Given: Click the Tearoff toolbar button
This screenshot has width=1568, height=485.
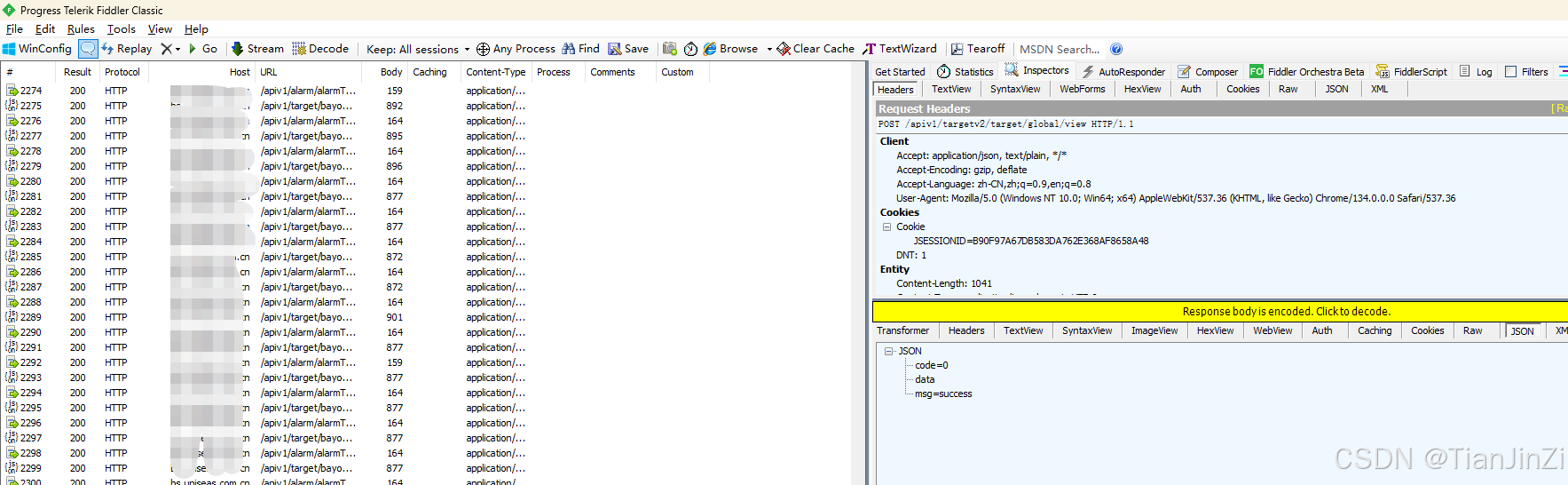Looking at the screenshot, I should click(978, 49).
